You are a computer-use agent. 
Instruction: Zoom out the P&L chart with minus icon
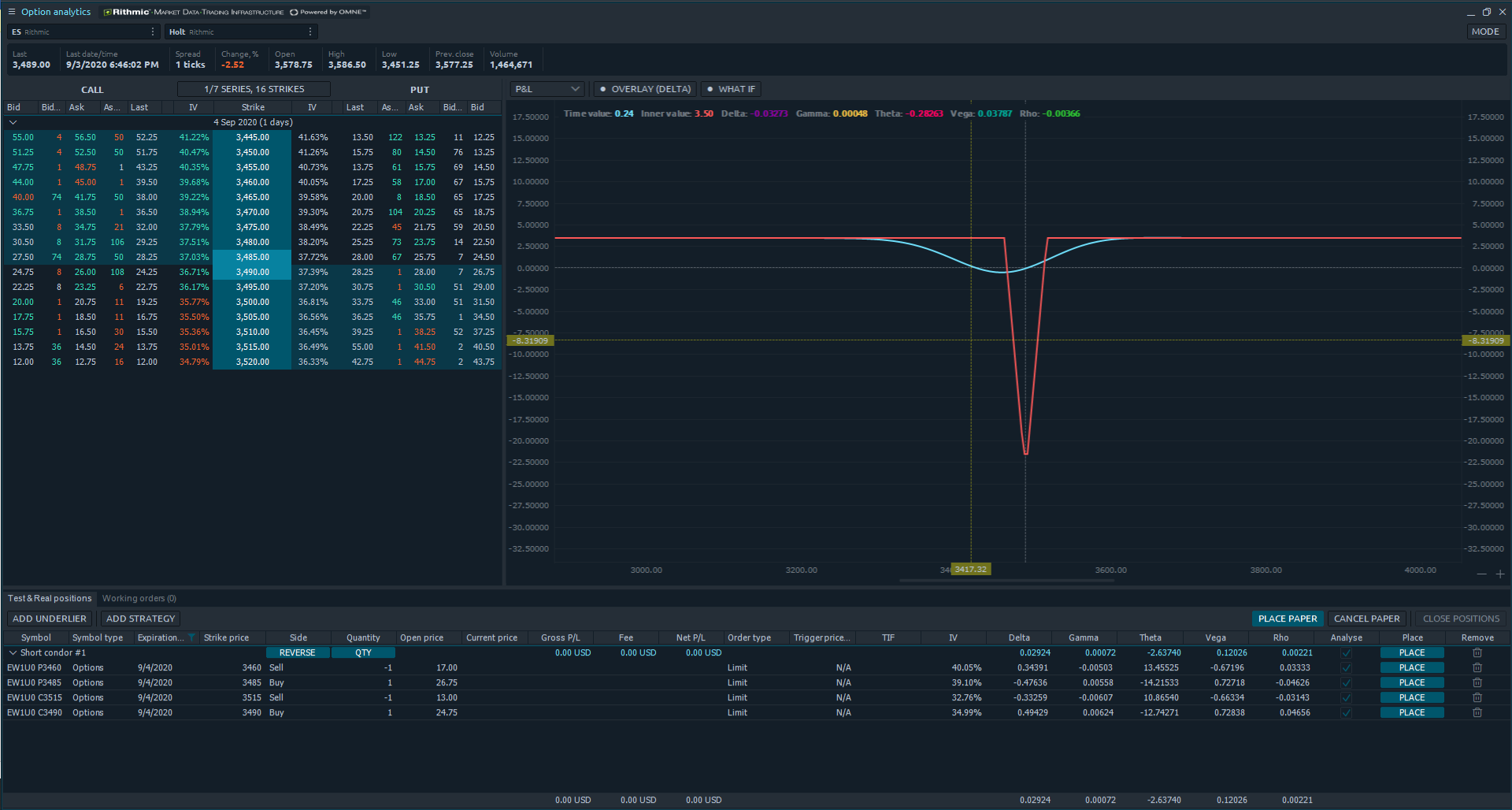point(1481,574)
